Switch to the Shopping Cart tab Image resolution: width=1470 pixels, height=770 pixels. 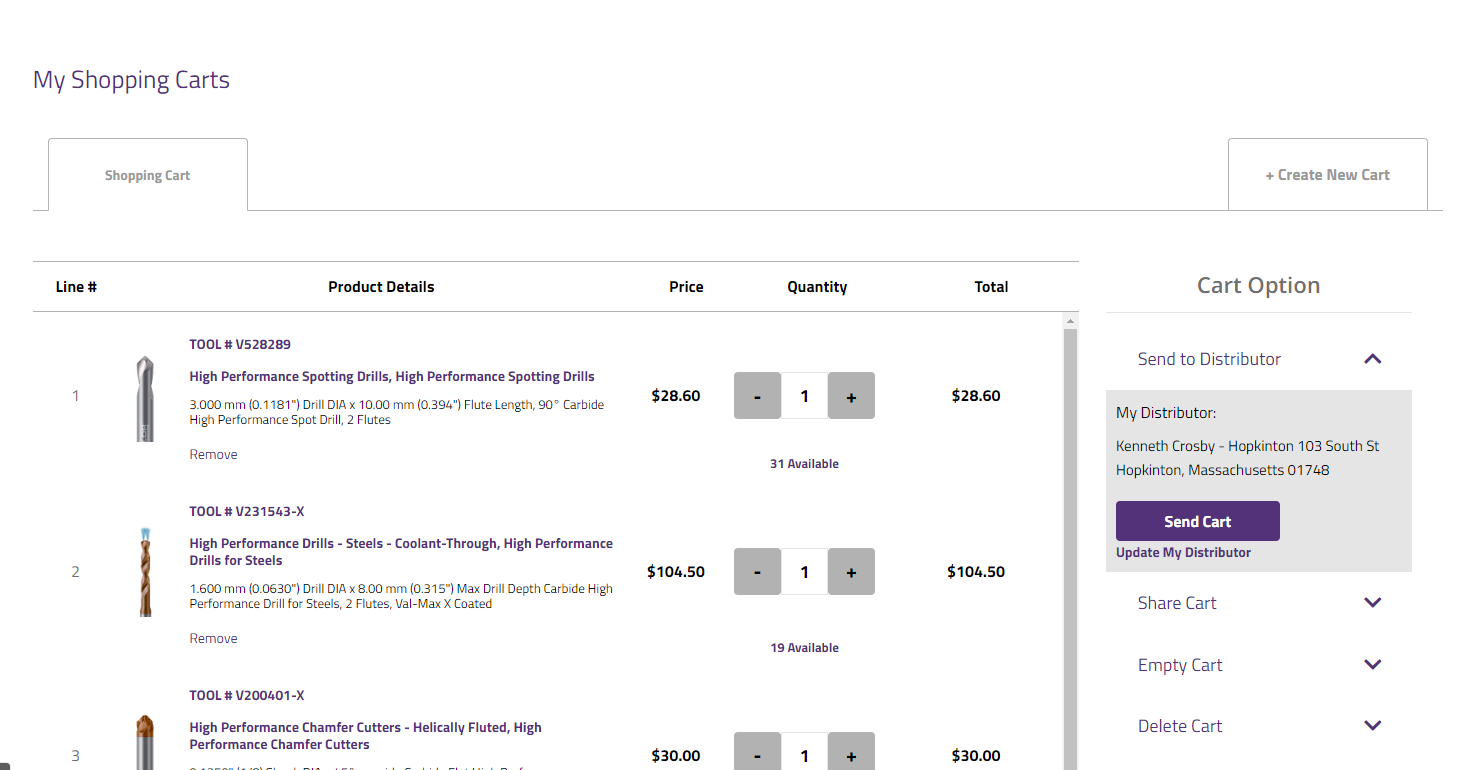(x=147, y=174)
